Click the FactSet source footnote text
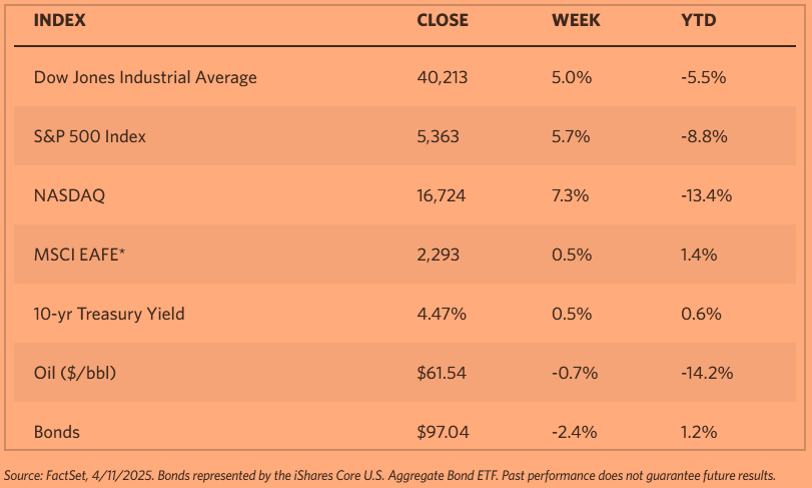The image size is (812, 488). (x=390, y=475)
